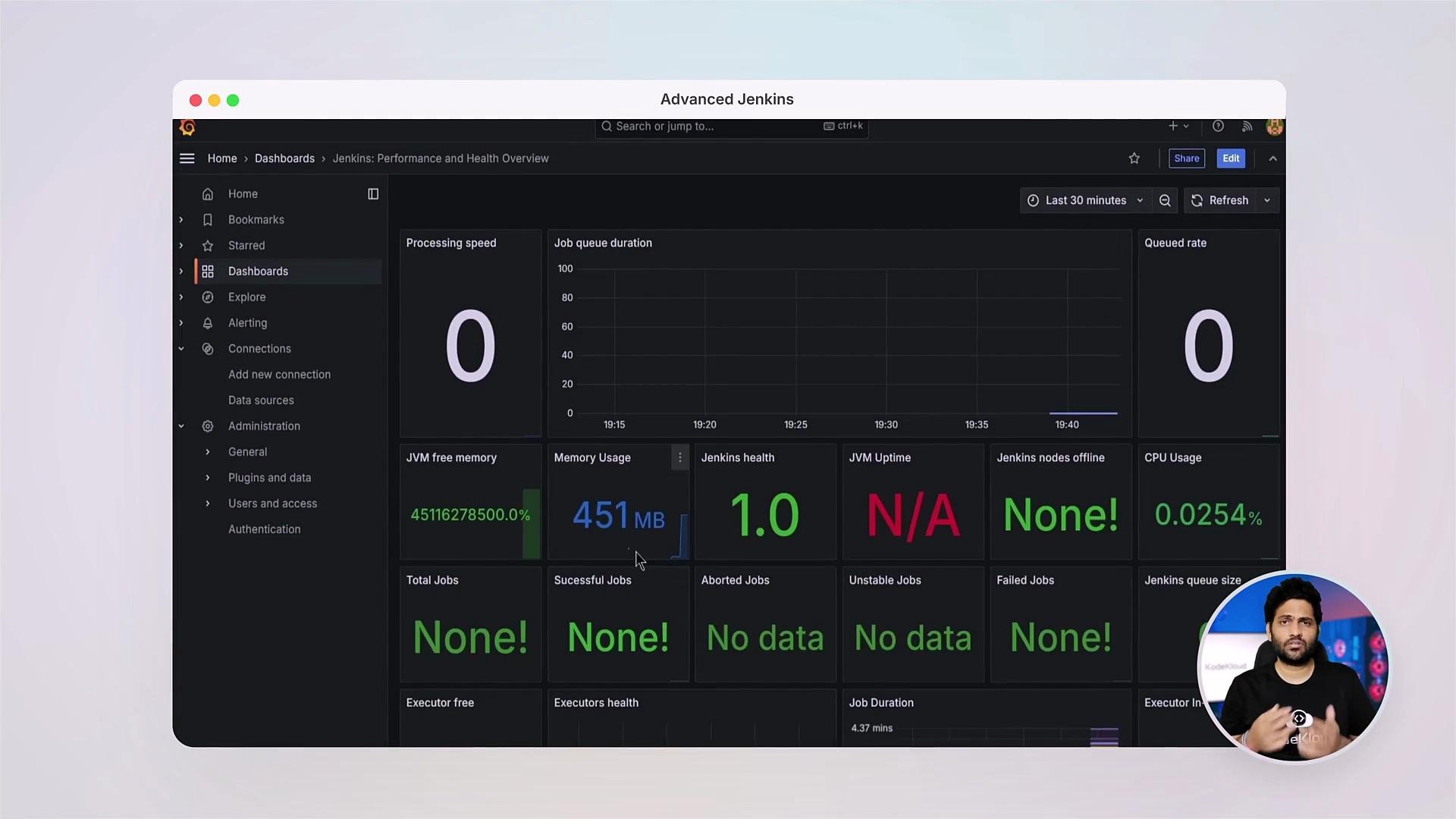Click the 451 MB memory usage value
Screen dimensions: 1456x819
(x=619, y=516)
